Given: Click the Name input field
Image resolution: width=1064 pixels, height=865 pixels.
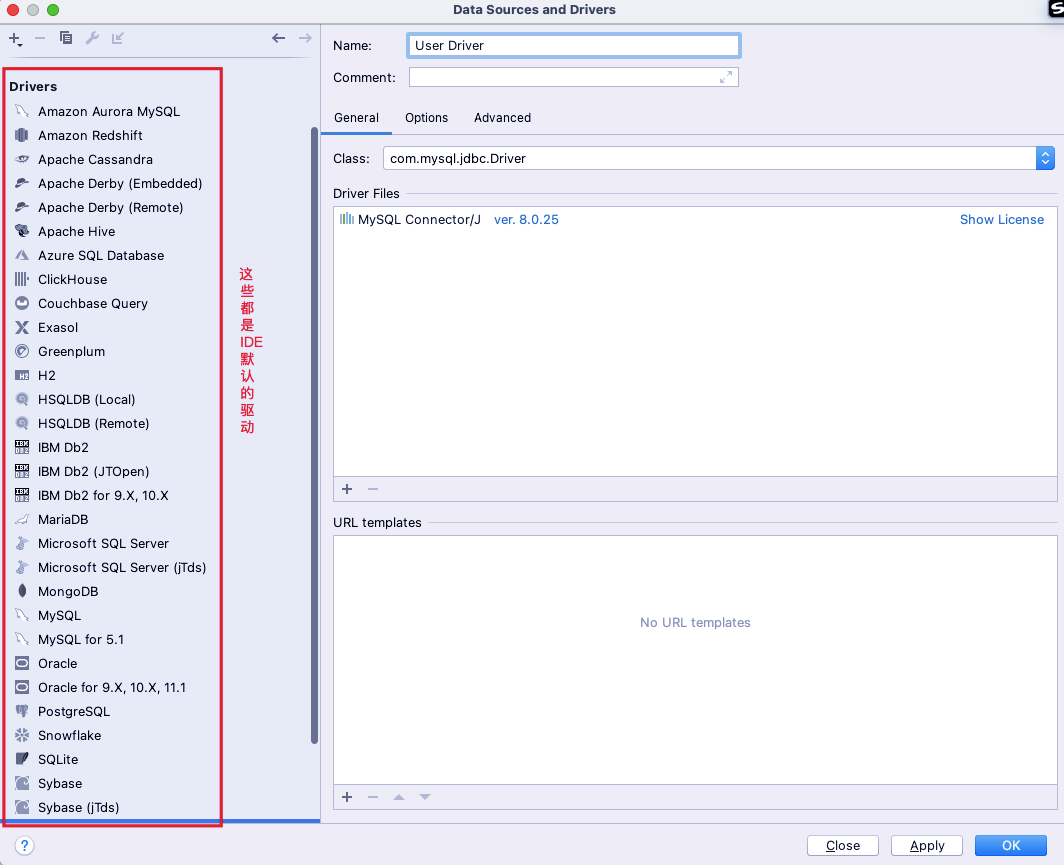Looking at the screenshot, I should click(573, 45).
